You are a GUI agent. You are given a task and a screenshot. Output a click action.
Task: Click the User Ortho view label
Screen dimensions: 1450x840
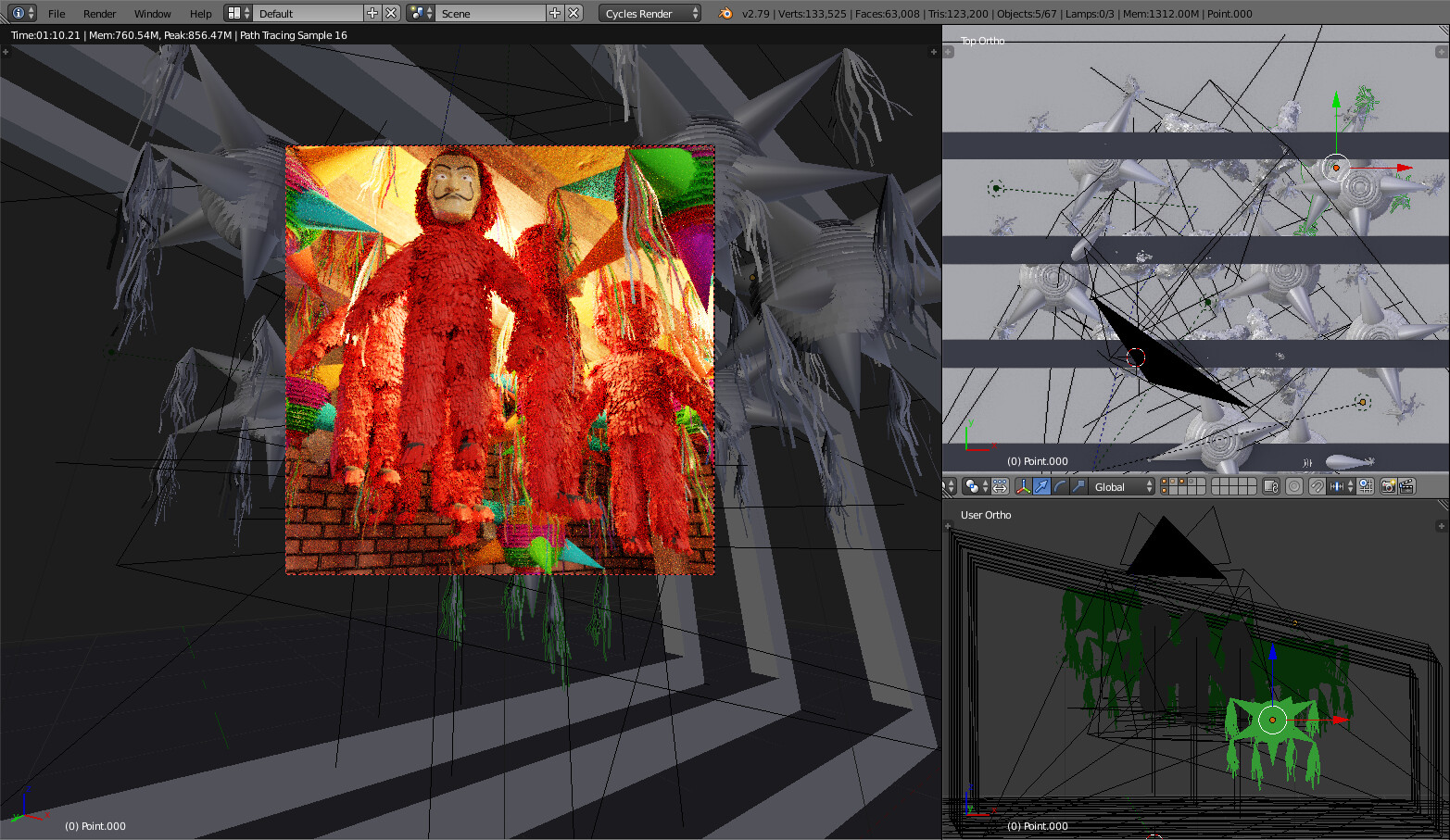coord(986,515)
